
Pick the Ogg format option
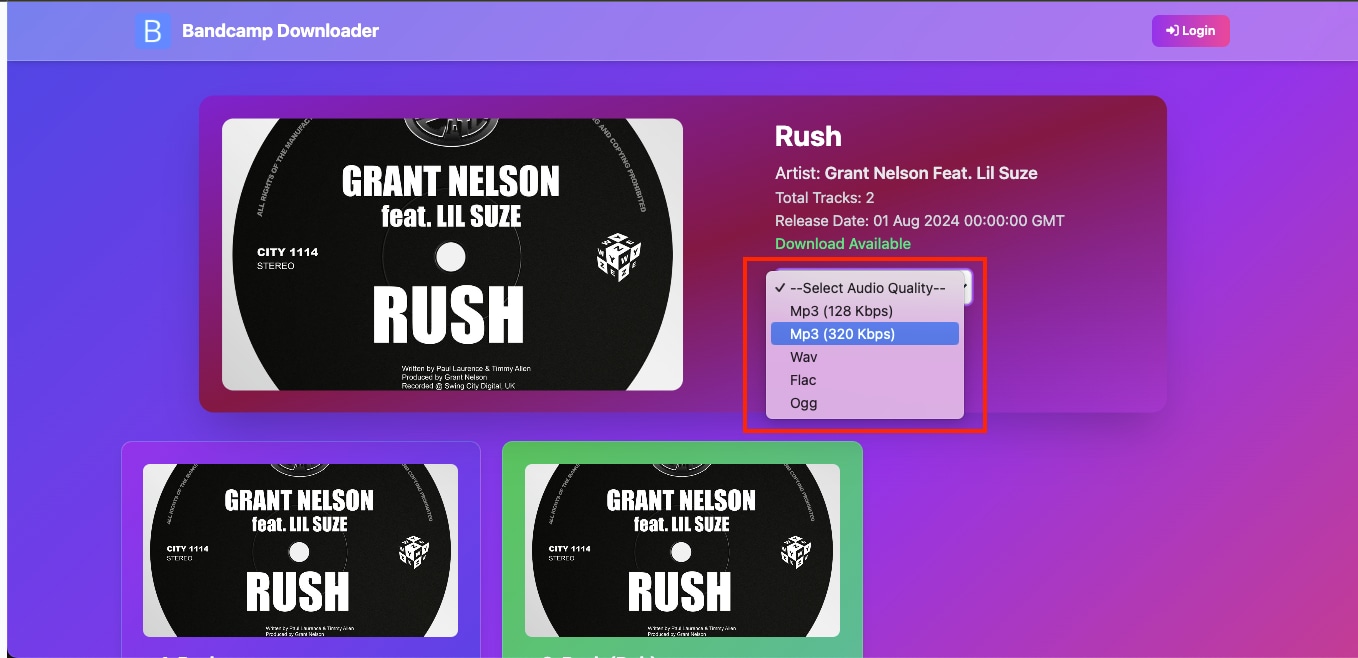(x=865, y=403)
